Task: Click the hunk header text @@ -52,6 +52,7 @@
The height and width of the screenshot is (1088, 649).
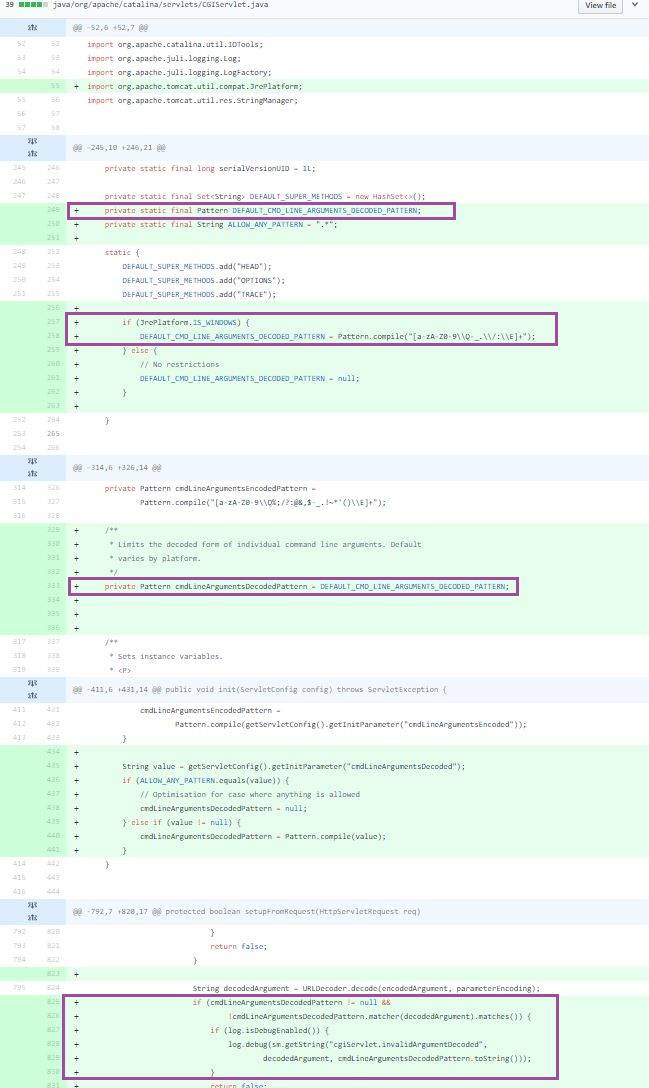Action: point(110,28)
